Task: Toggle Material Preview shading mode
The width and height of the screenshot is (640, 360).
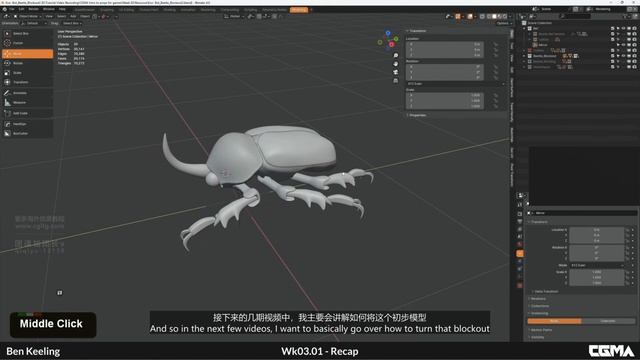Action: (x=500, y=16)
